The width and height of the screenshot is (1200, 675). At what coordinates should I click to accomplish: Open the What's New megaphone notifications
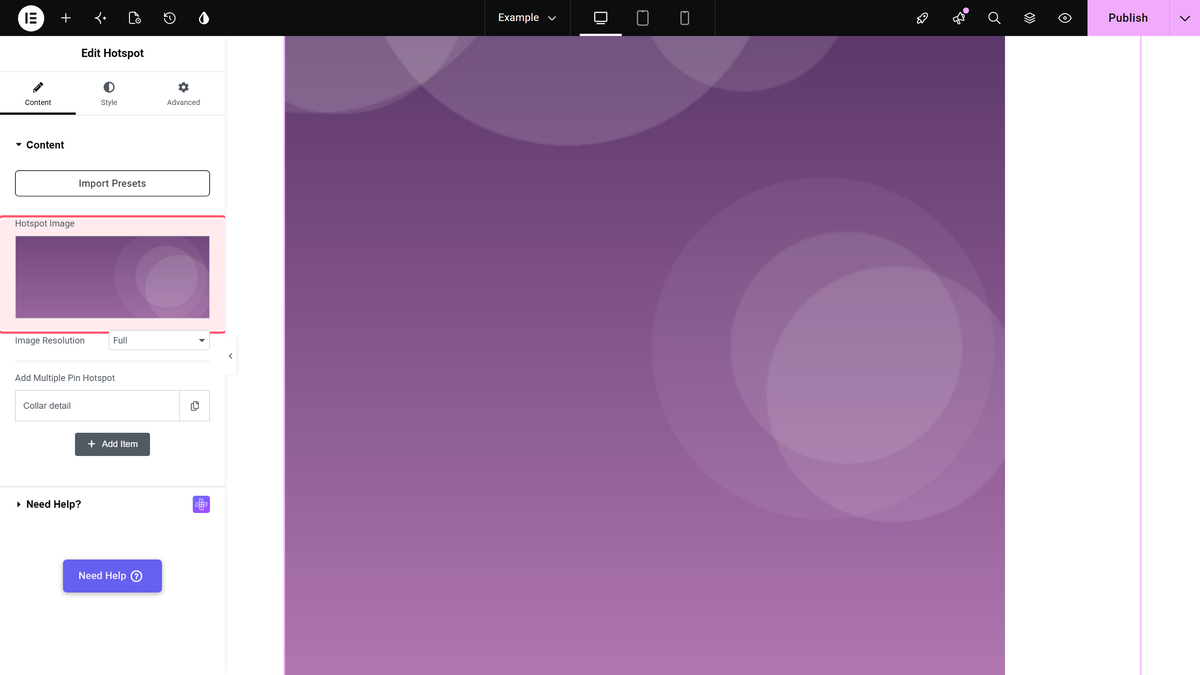959,18
